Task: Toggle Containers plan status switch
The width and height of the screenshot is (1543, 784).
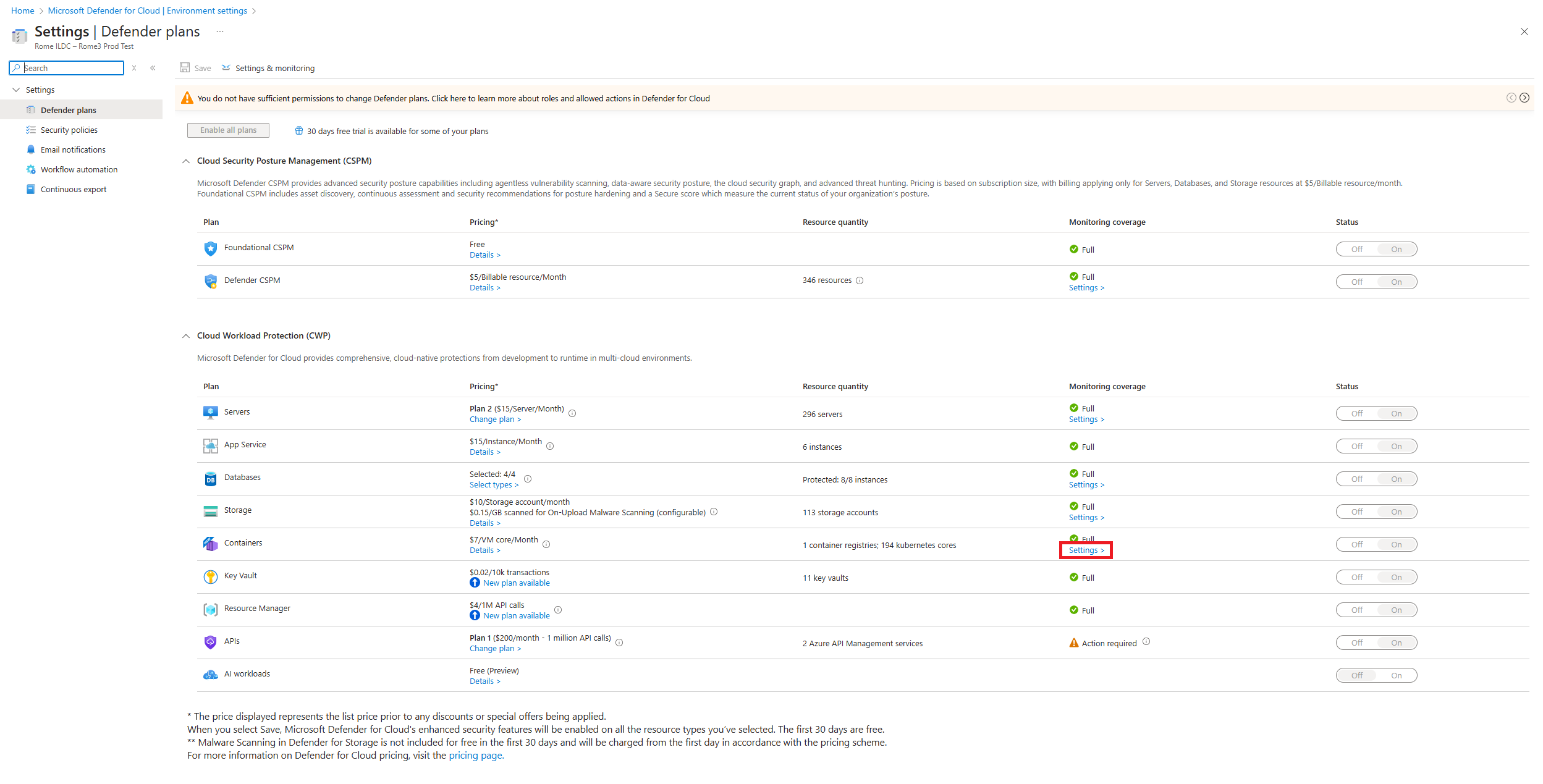Action: 1376,544
